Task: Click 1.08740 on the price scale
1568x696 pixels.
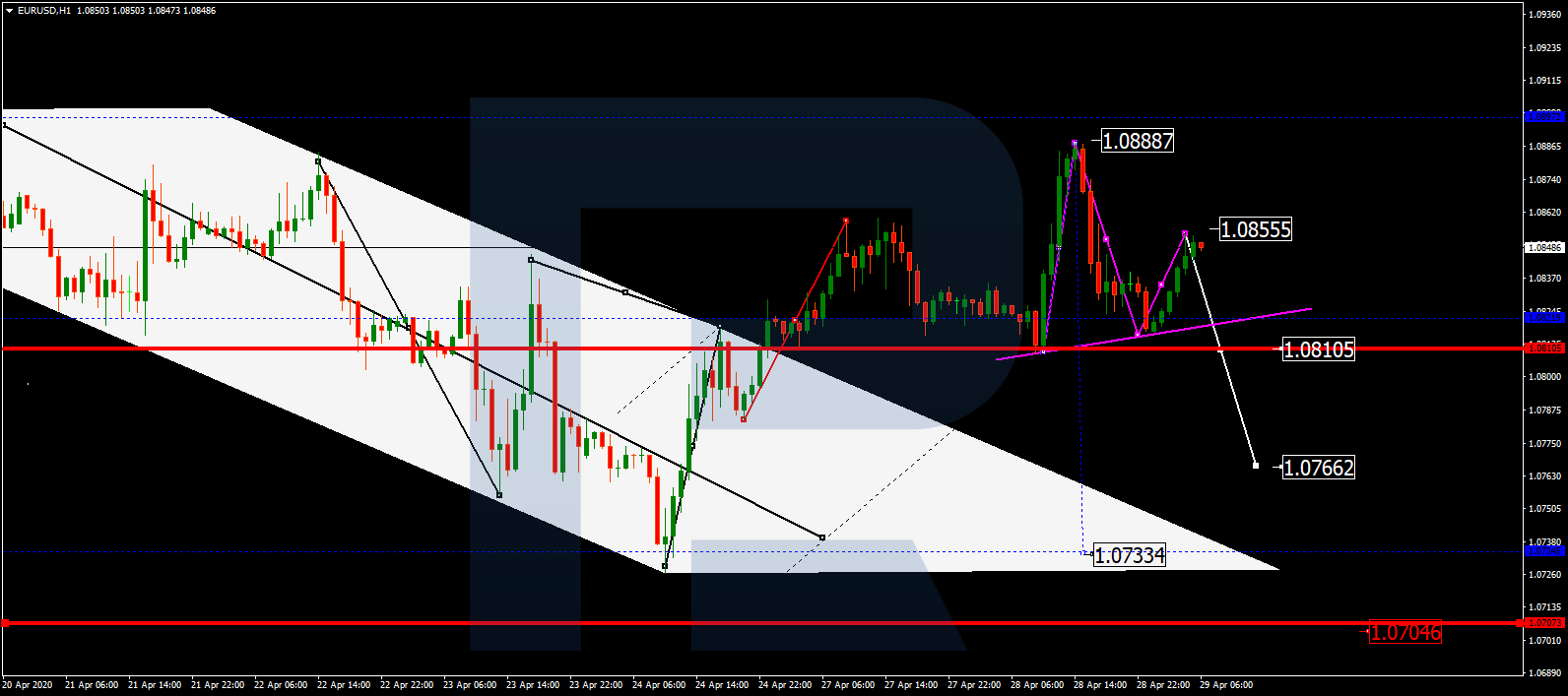Action: coord(1544,180)
